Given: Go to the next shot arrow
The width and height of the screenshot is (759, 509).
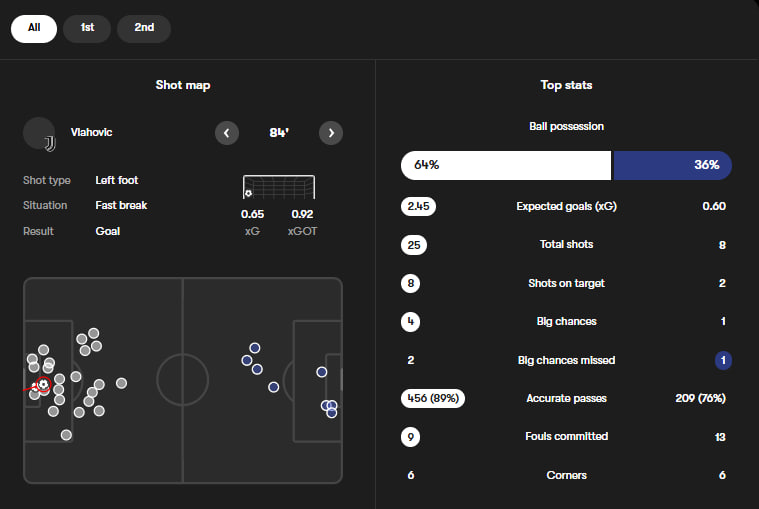Looking at the screenshot, I should [x=331, y=133].
